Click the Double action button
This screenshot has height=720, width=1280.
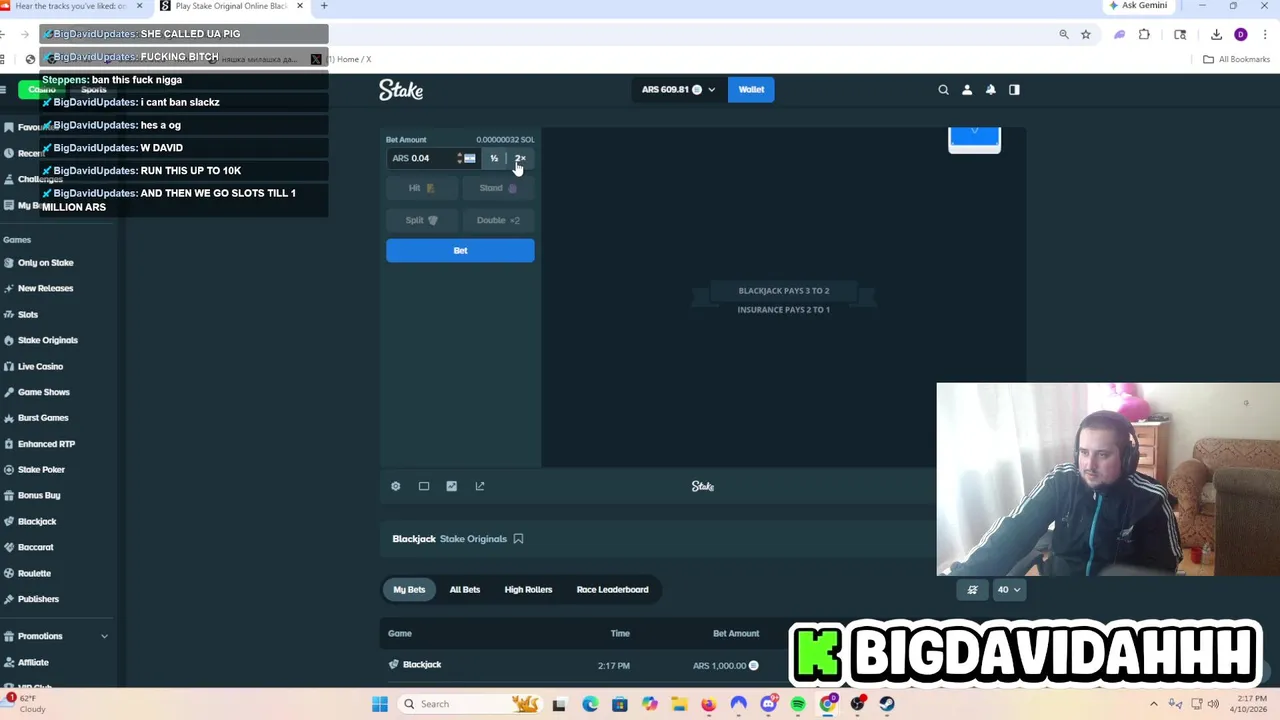coord(498,220)
